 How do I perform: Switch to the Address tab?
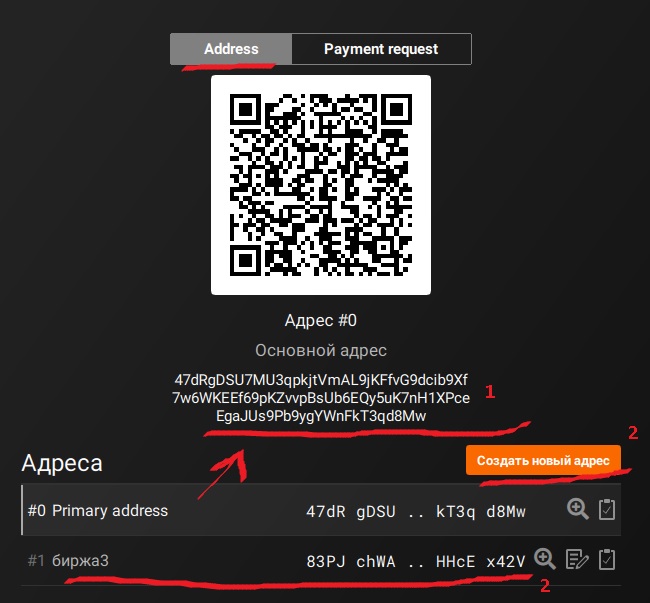pyautogui.click(x=231, y=49)
